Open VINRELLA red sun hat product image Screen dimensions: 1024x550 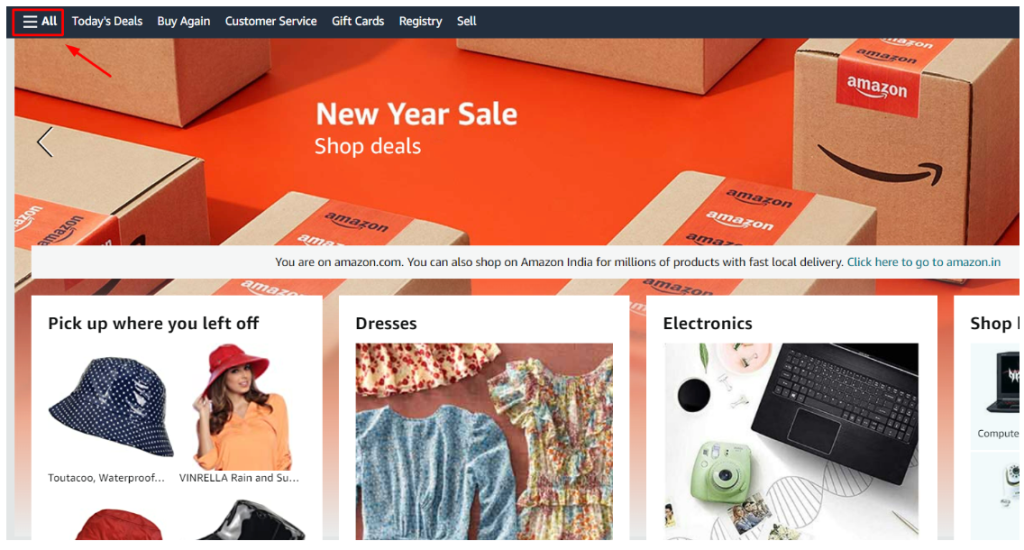coord(242,406)
